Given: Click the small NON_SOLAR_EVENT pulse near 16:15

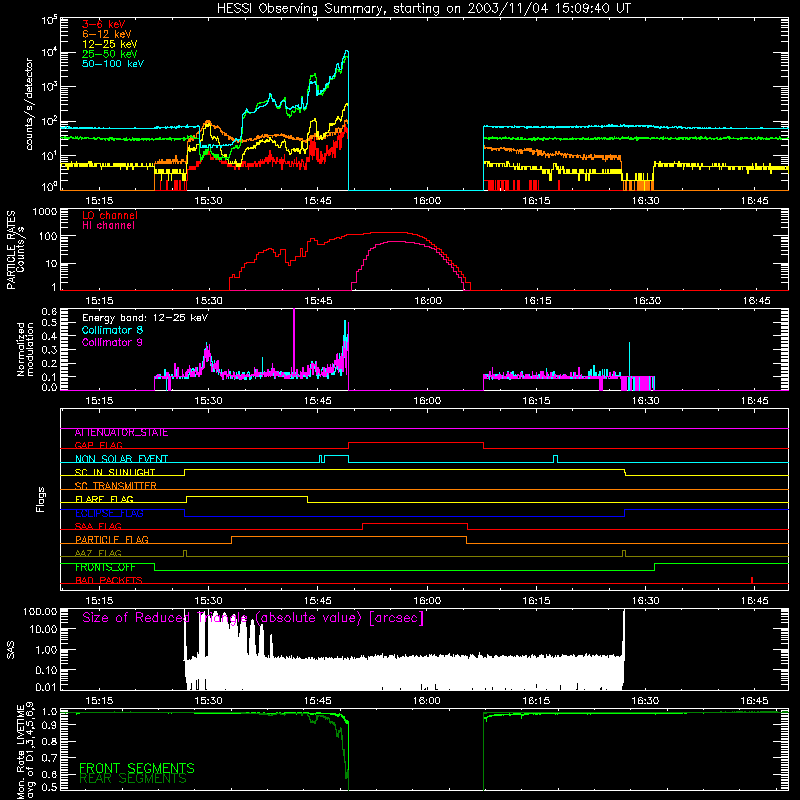Looking at the screenshot, I should (x=555, y=459).
